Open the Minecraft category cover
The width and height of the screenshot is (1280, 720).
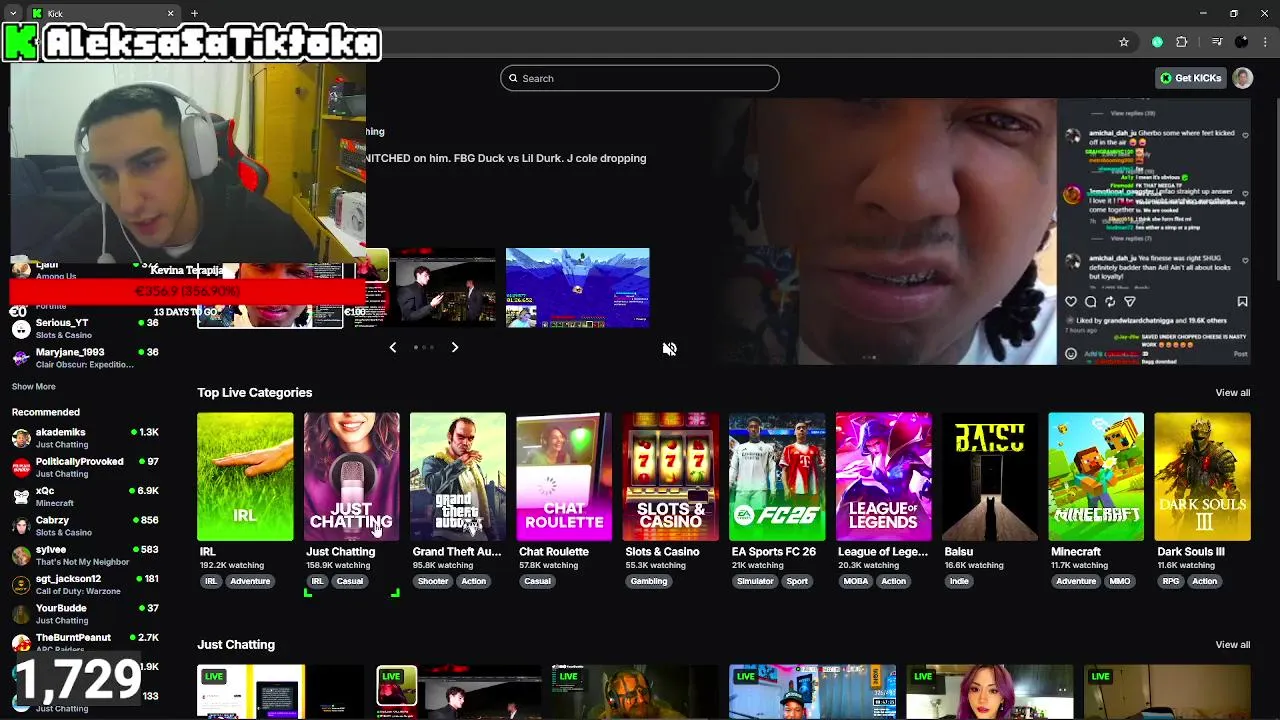(1096, 476)
